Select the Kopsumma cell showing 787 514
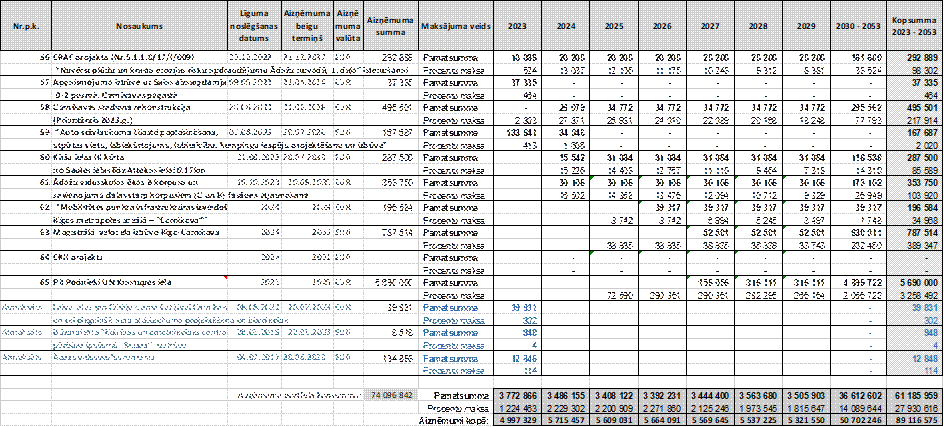 (915, 231)
